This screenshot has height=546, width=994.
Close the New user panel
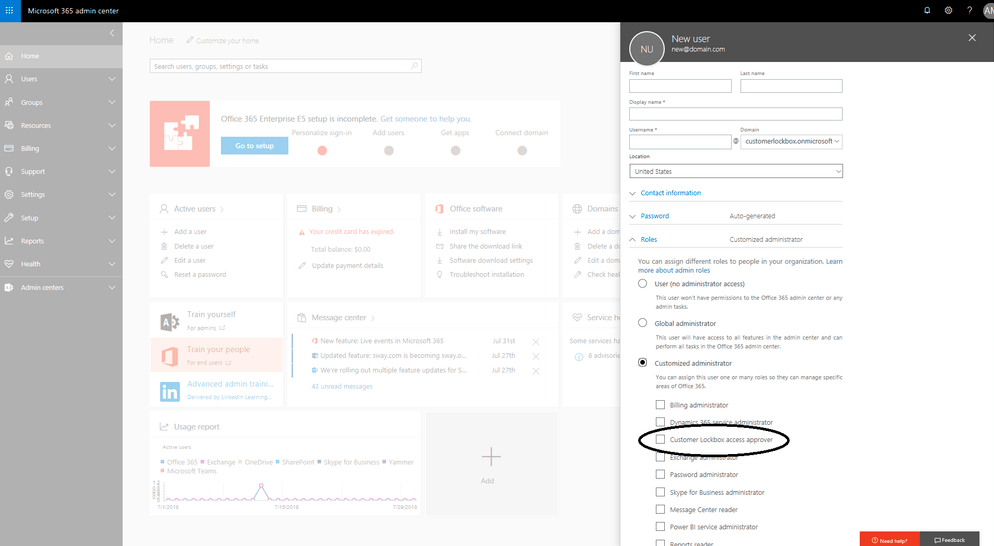(x=972, y=37)
